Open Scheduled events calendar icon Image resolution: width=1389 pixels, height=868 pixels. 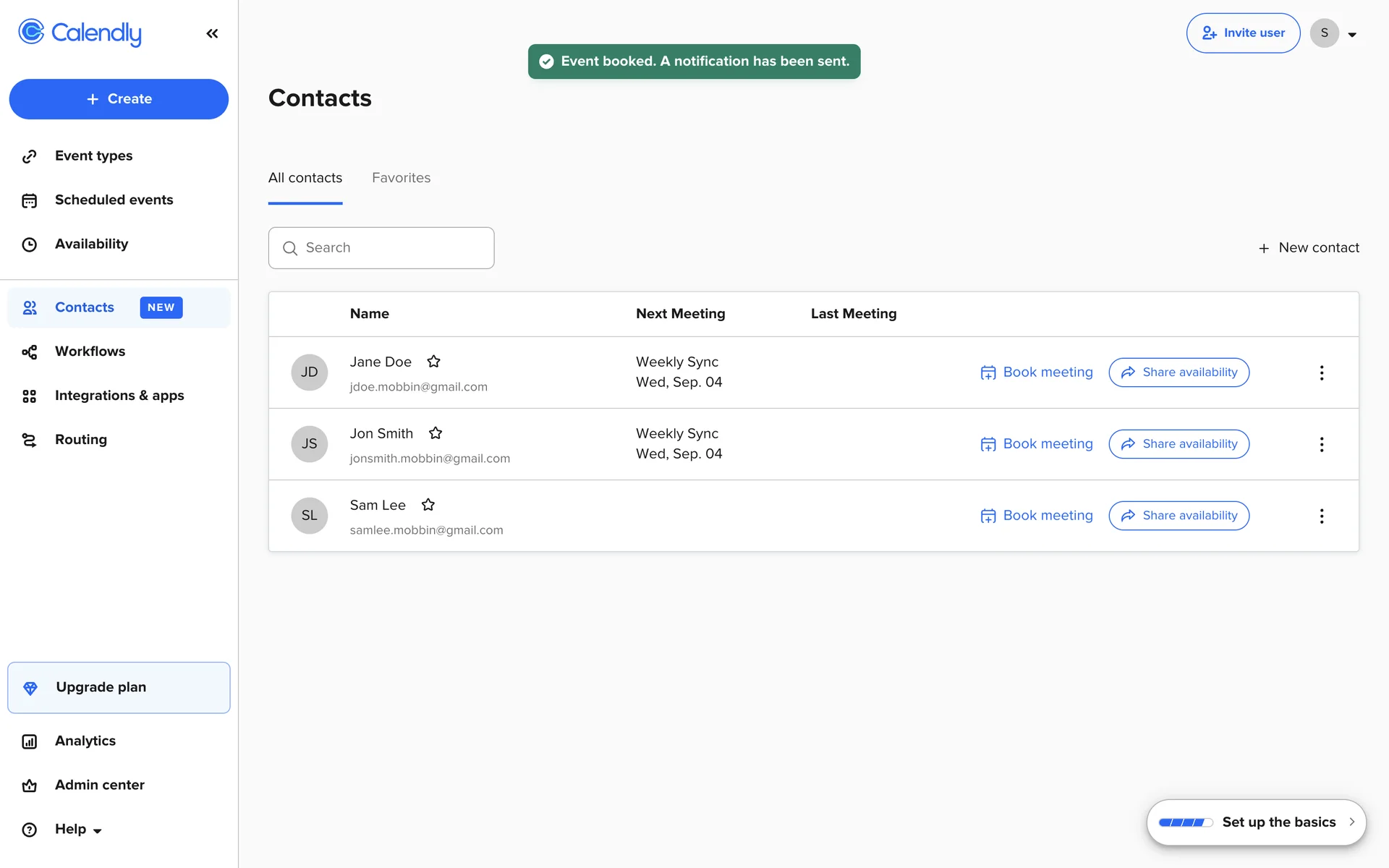tap(29, 200)
